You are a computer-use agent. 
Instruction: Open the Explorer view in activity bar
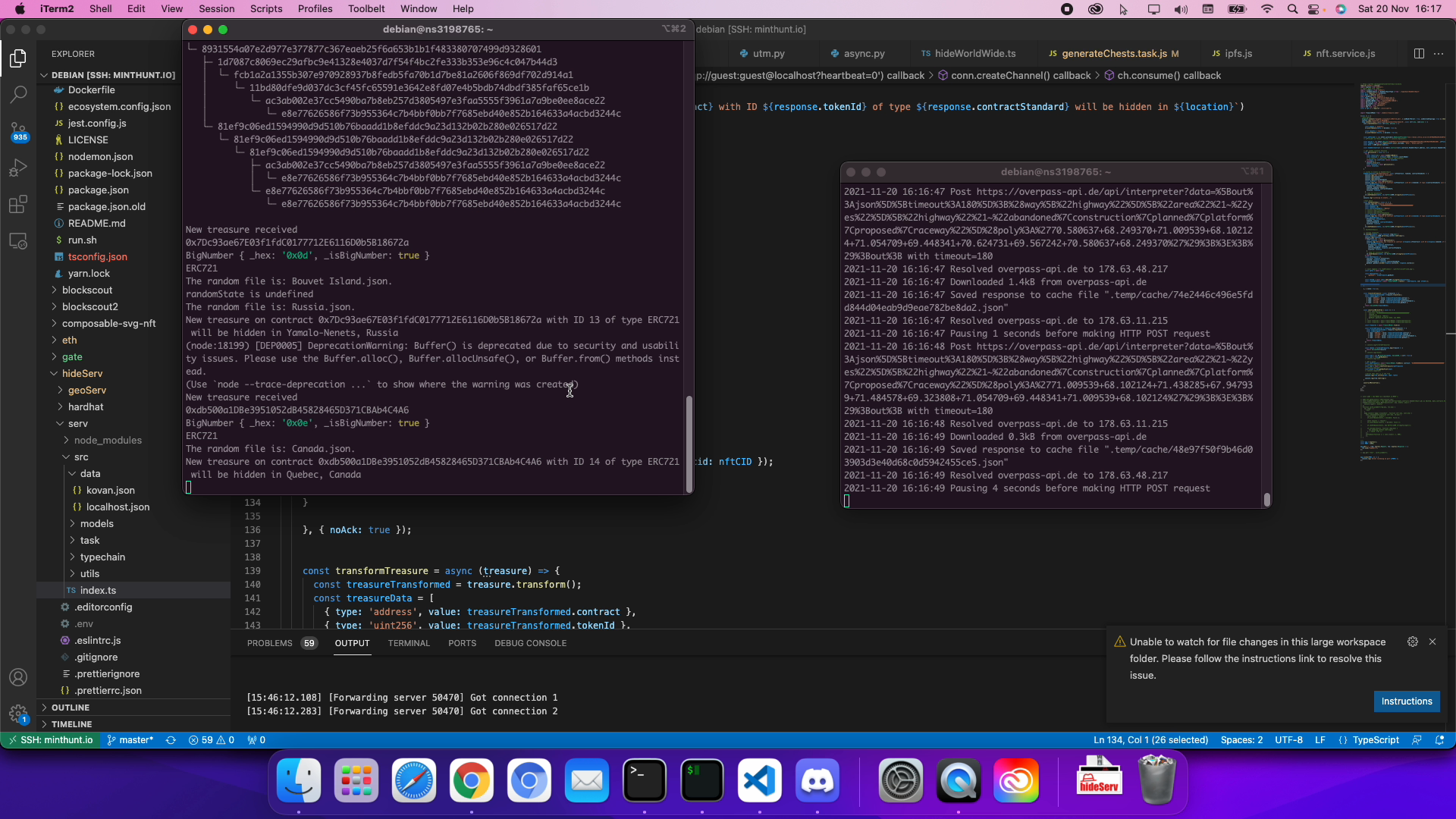(x=18, y=58)
